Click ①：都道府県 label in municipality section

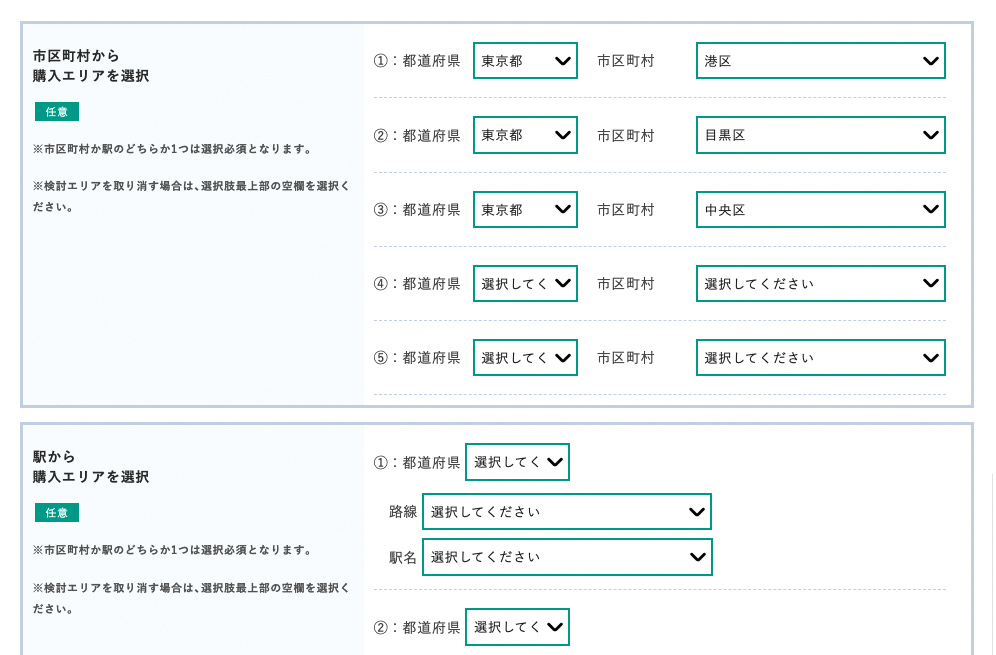click(417, 61)
